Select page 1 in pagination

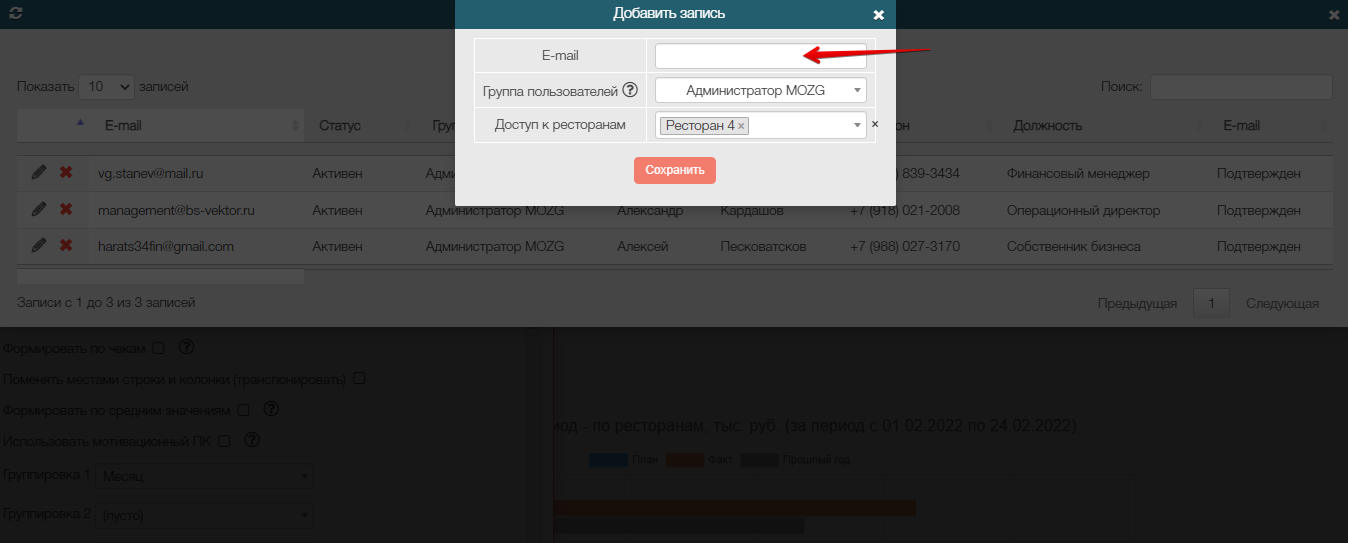1212,304
